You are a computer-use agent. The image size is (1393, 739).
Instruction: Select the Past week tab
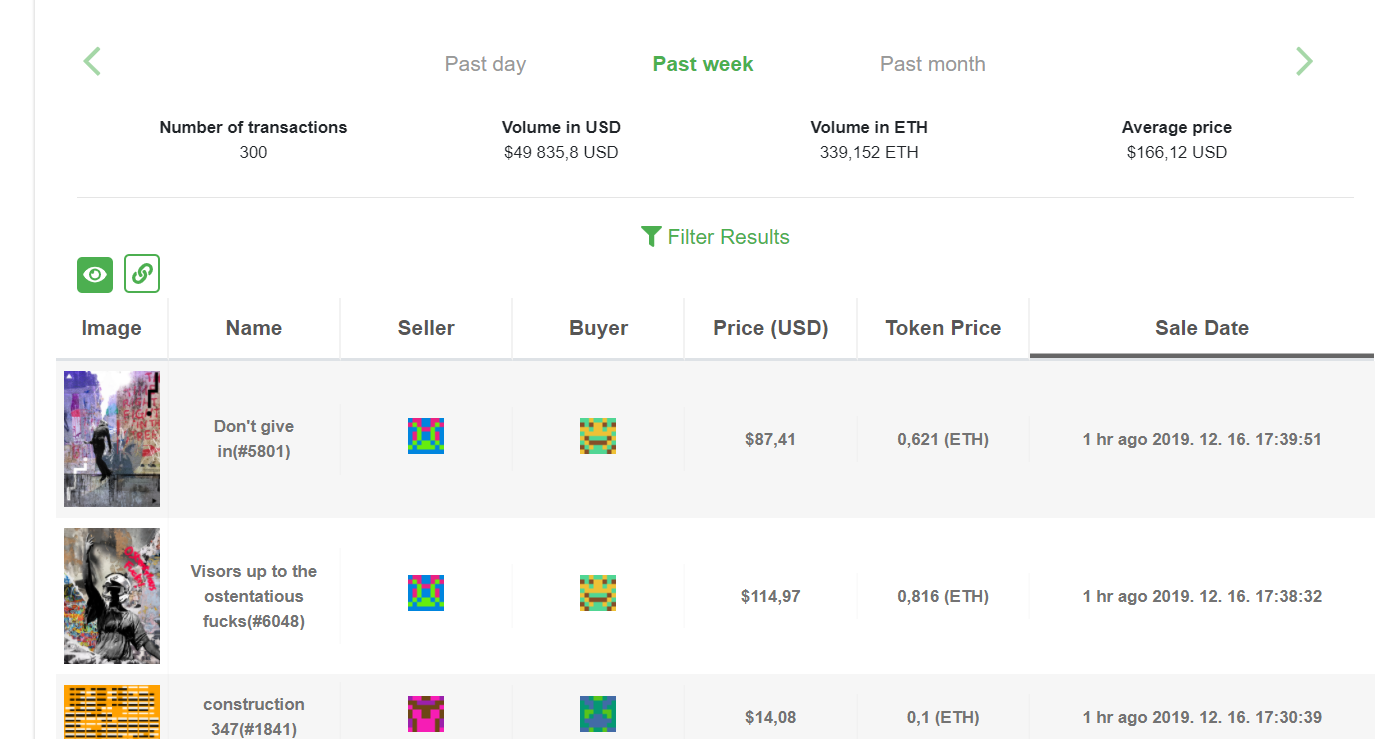[703, 64]
